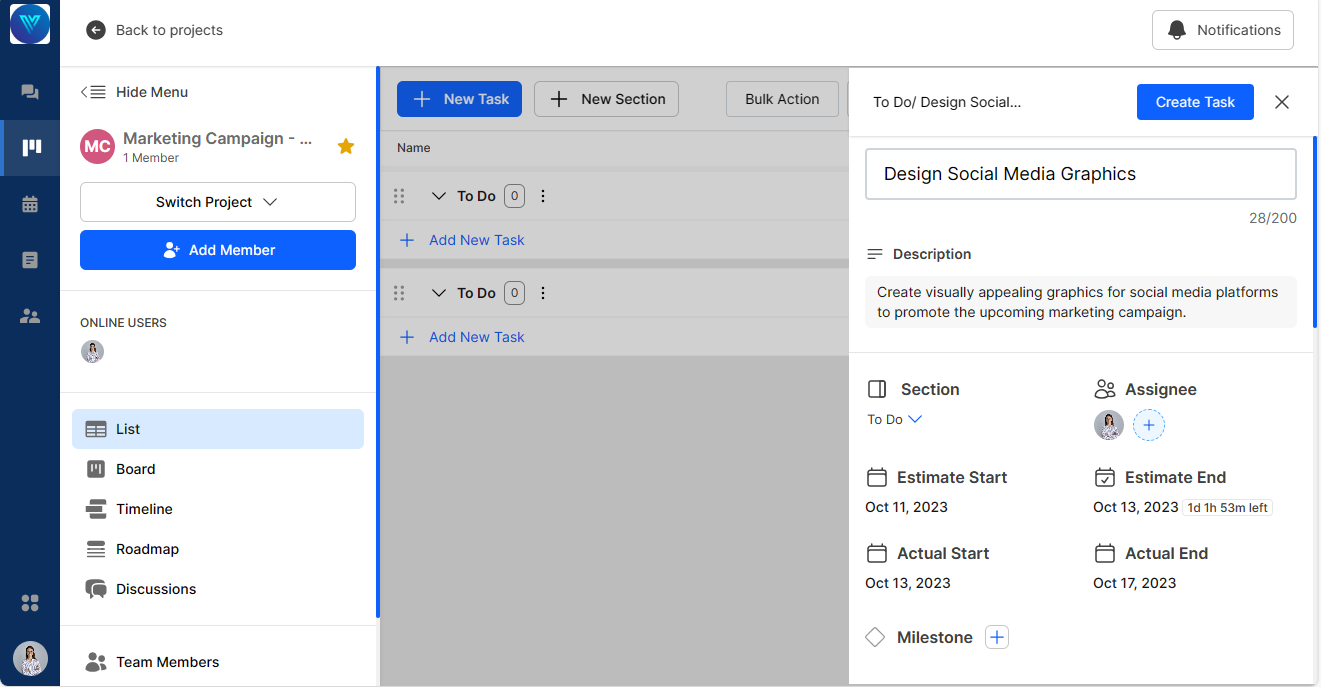
Task: Open the three-dot menu of second To Do section
Action: 543,293
